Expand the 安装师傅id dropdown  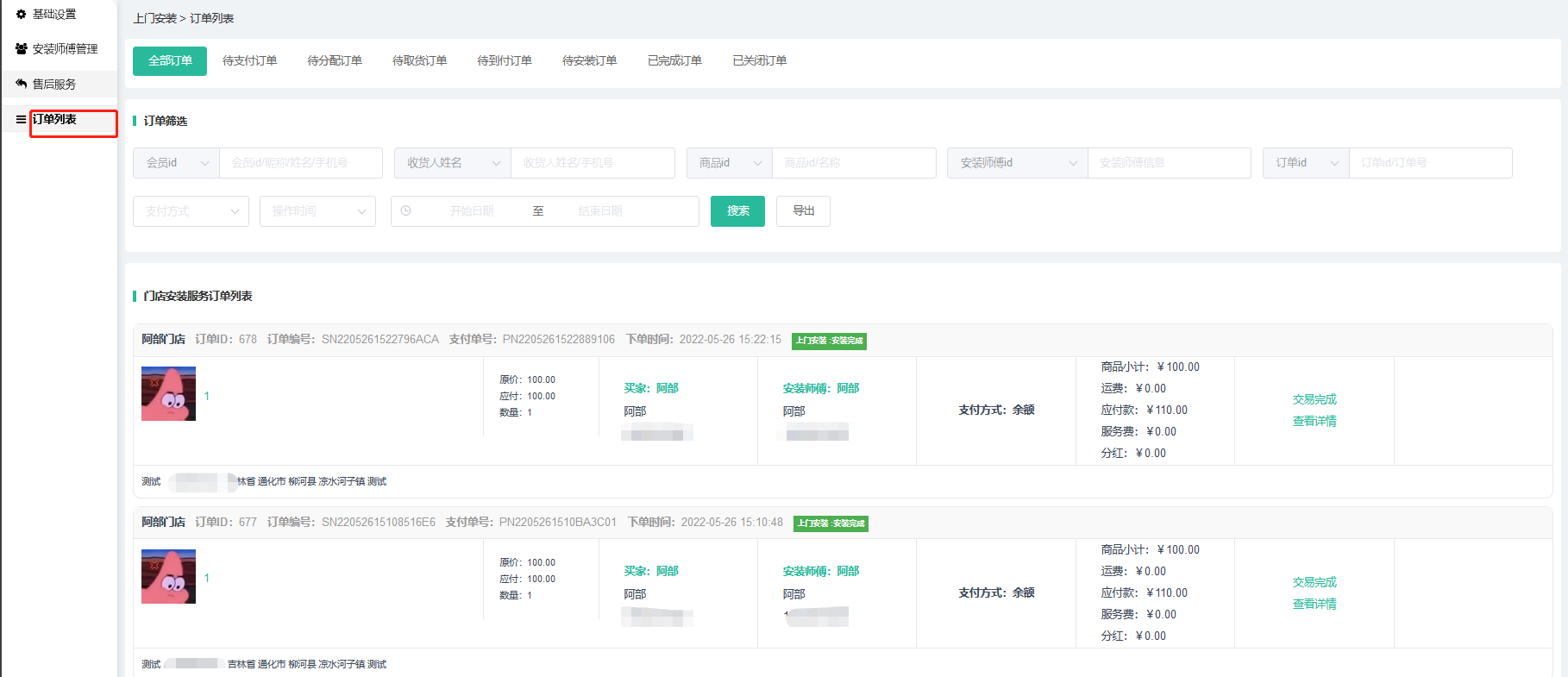(x=1017, y=163)
